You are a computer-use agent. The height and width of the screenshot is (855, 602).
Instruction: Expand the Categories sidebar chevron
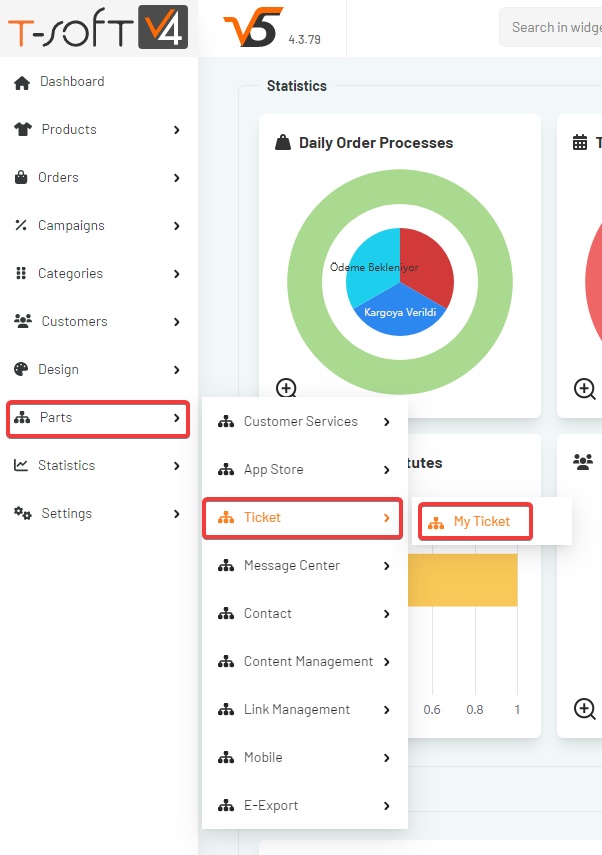(x=177, y=274)
